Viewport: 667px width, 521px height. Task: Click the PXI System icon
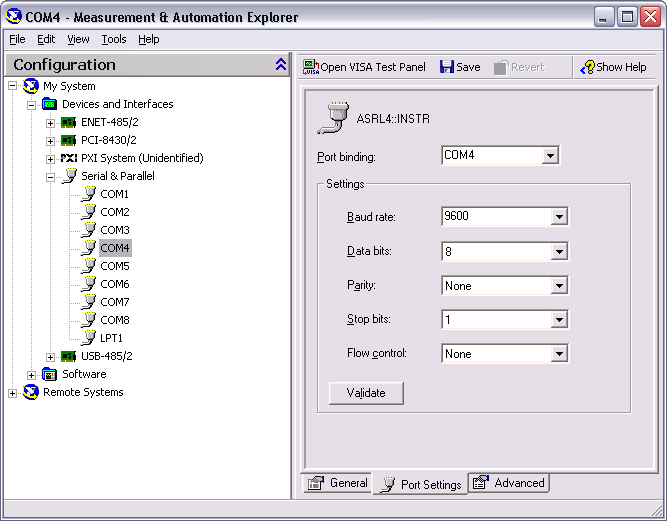(x=69, y=158)
